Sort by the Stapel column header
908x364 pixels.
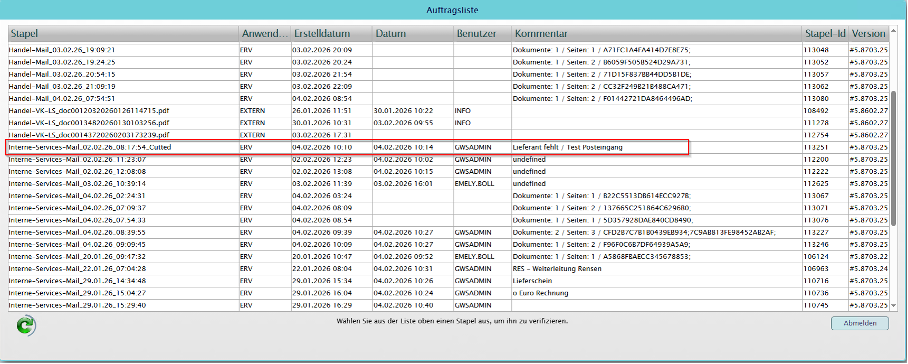pyautogui.click(x=123, y=34)
